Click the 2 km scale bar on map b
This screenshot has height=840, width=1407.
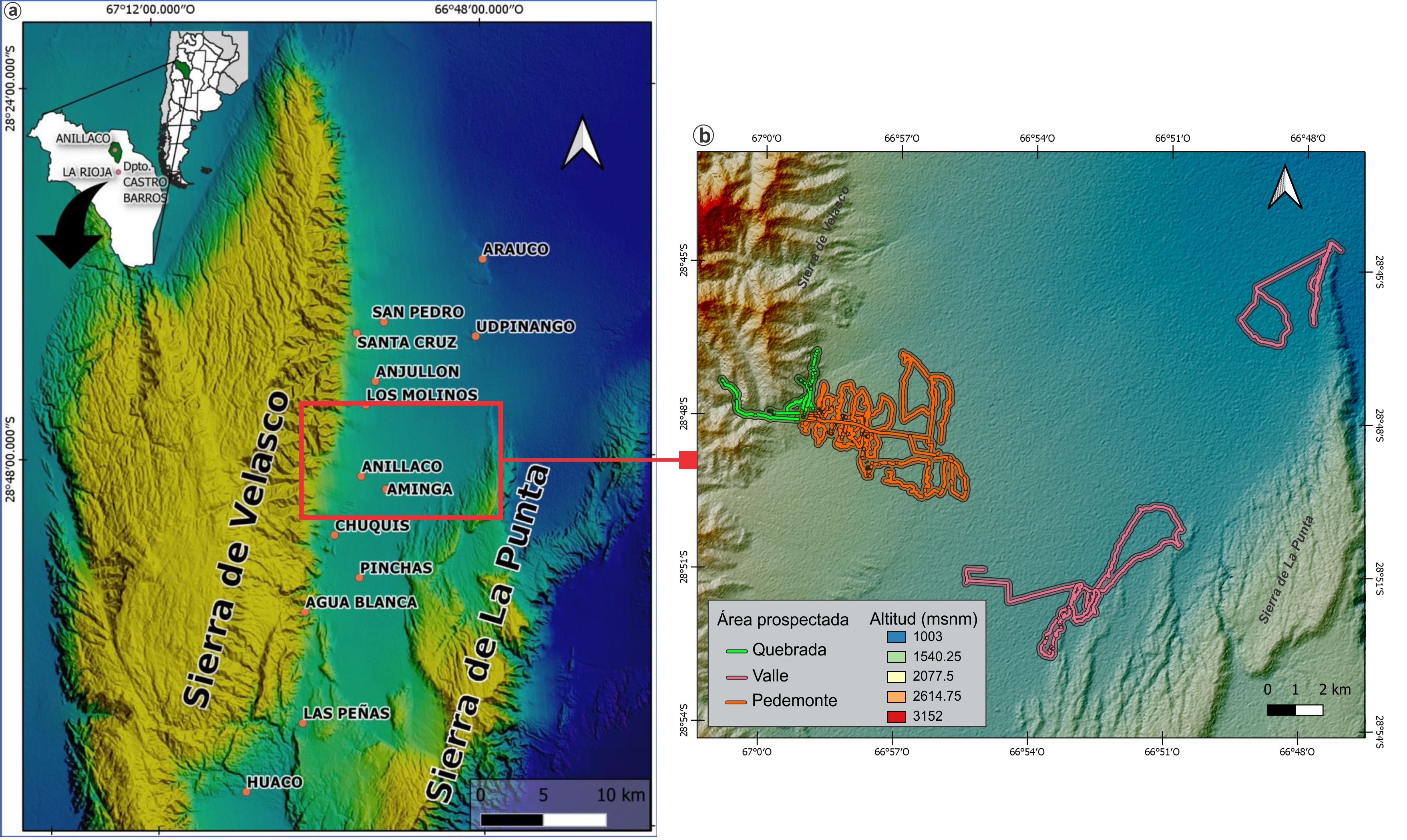[x=1295, y=710]
